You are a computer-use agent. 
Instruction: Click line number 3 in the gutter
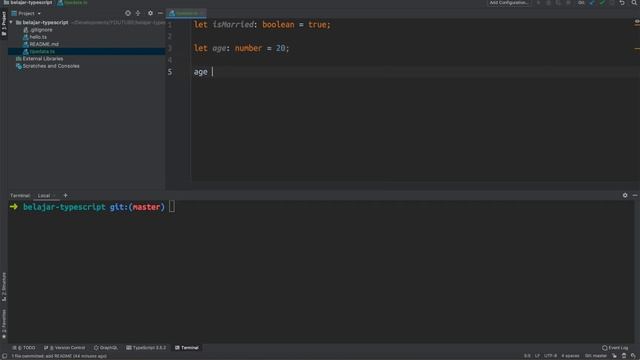[x=170, y=48]
